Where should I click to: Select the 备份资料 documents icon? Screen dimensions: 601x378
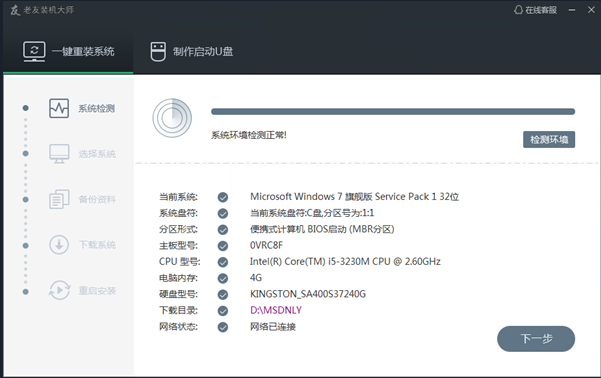coord(59,199)
